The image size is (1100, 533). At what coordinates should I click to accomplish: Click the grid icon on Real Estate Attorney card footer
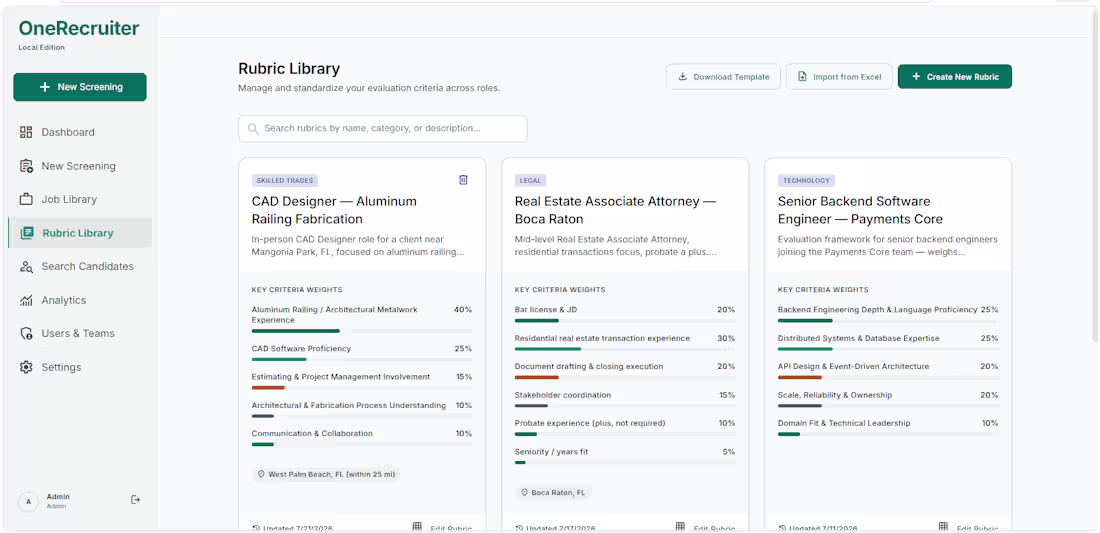tap(680, 527)
